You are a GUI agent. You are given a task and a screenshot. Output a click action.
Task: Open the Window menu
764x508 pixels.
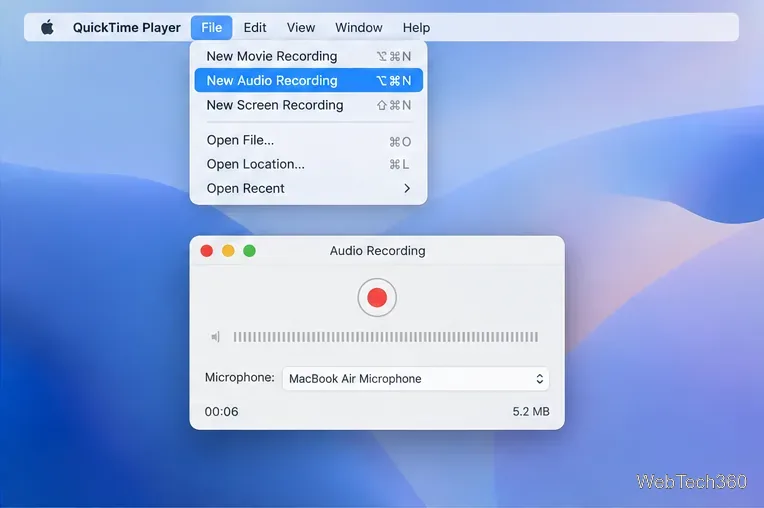pyautogui.click(x=359, y=28)
